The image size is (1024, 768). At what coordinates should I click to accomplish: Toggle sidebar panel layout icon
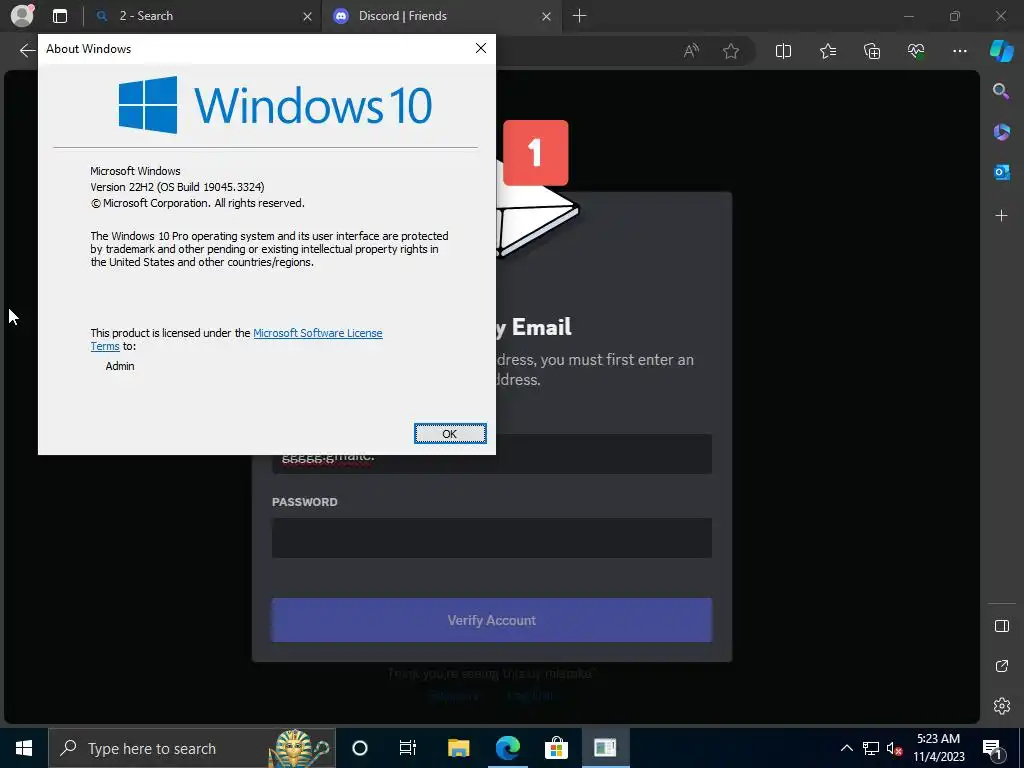(x=1001, y=626)
